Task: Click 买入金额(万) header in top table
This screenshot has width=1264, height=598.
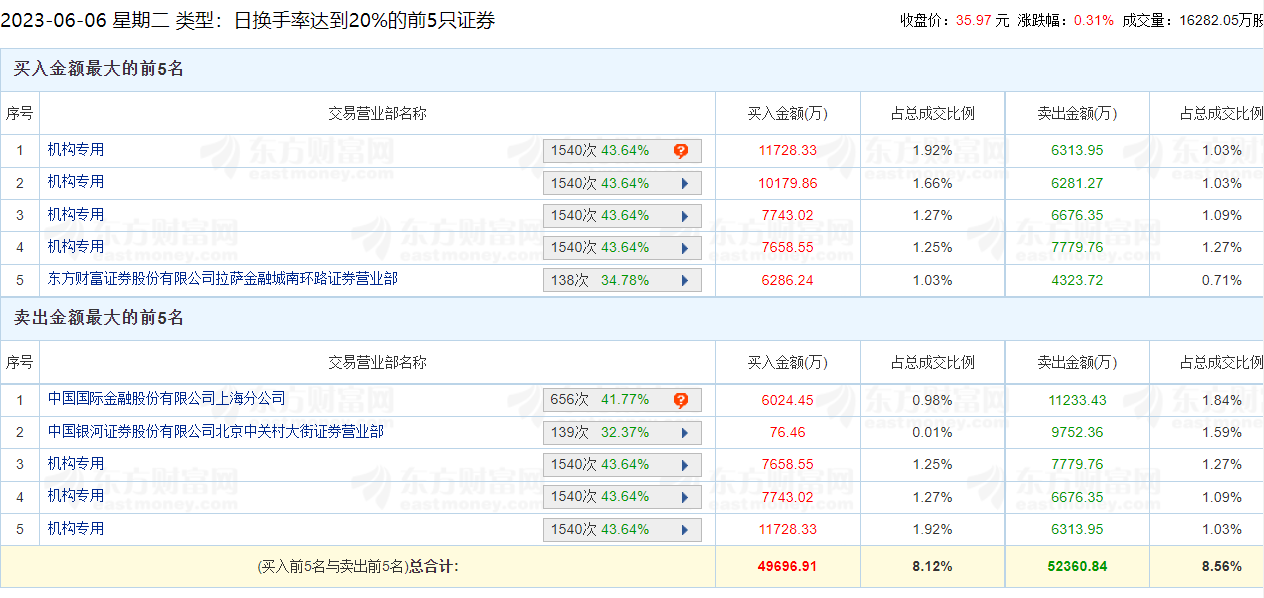Action: pyautogui.click(x=788, y=113)
